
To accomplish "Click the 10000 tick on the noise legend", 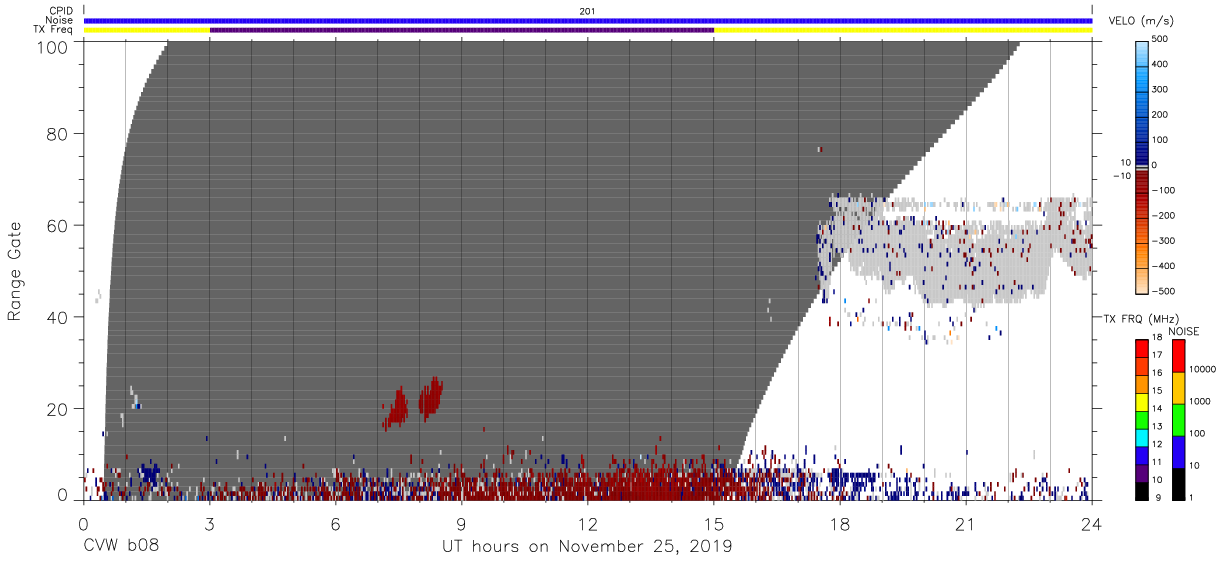I will [x=1203, y=369].
